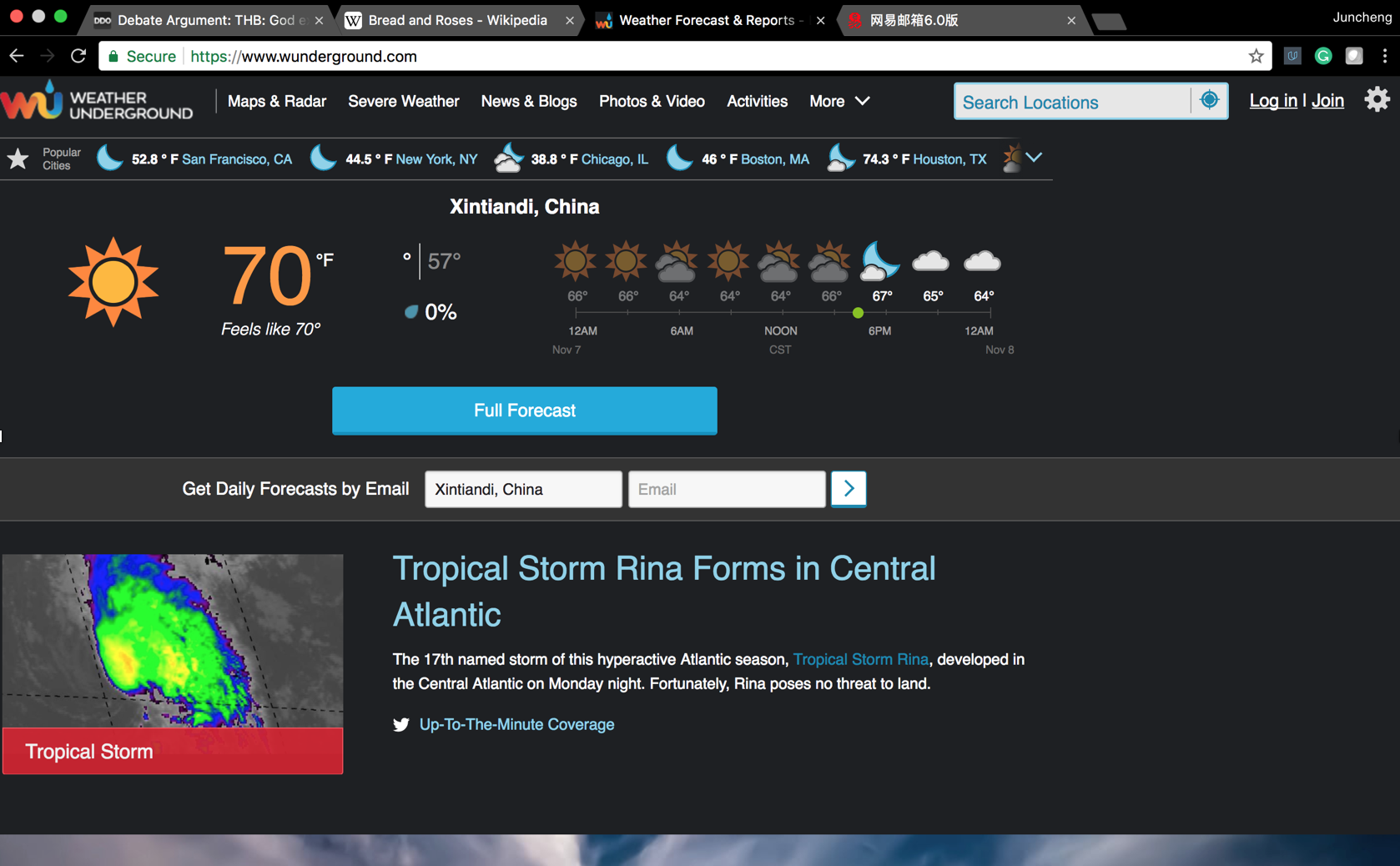
Task: Open the News & Blogs menu
Action: 529,101
